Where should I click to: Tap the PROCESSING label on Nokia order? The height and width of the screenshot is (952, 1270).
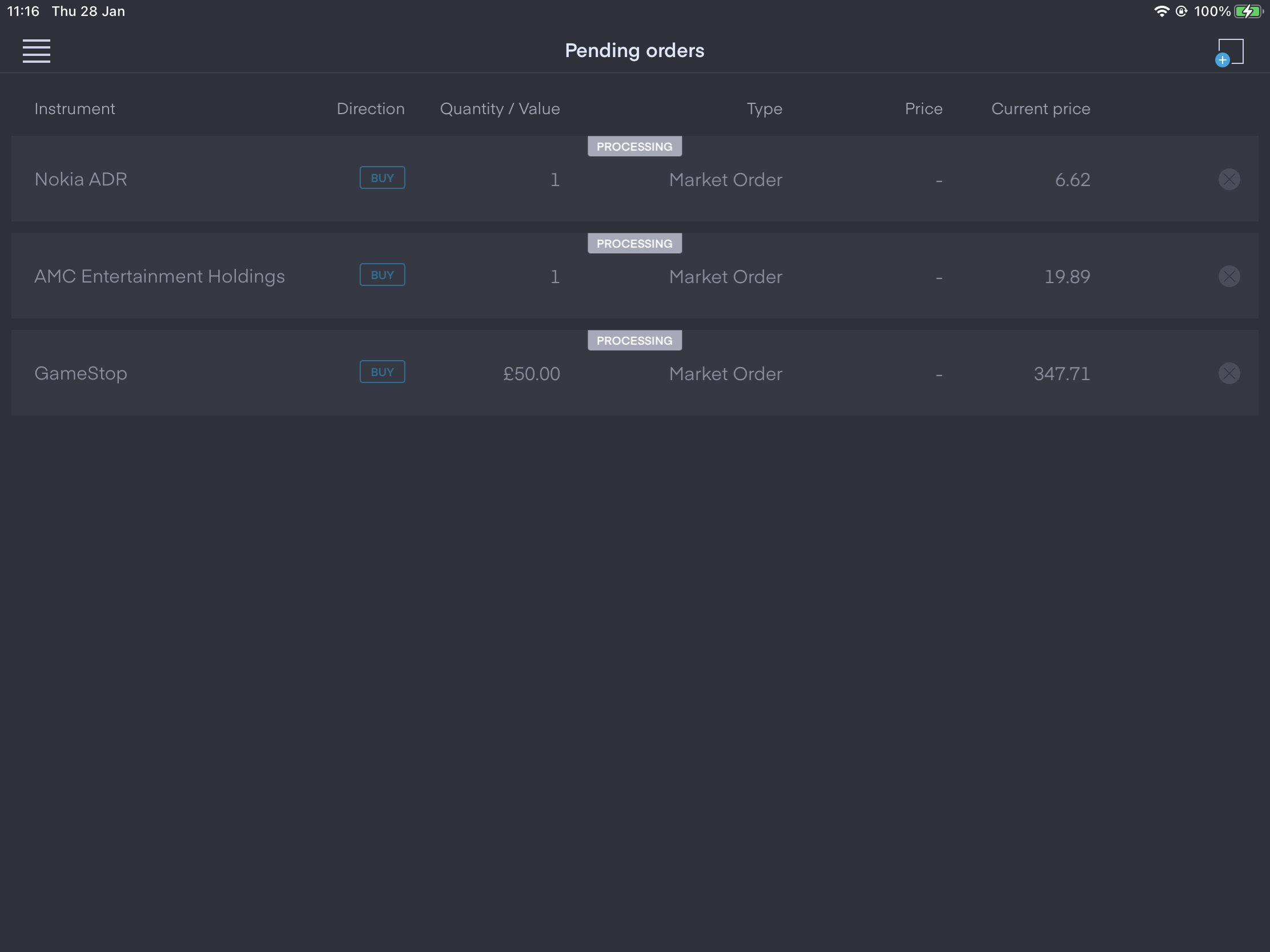tap(634, 146)
